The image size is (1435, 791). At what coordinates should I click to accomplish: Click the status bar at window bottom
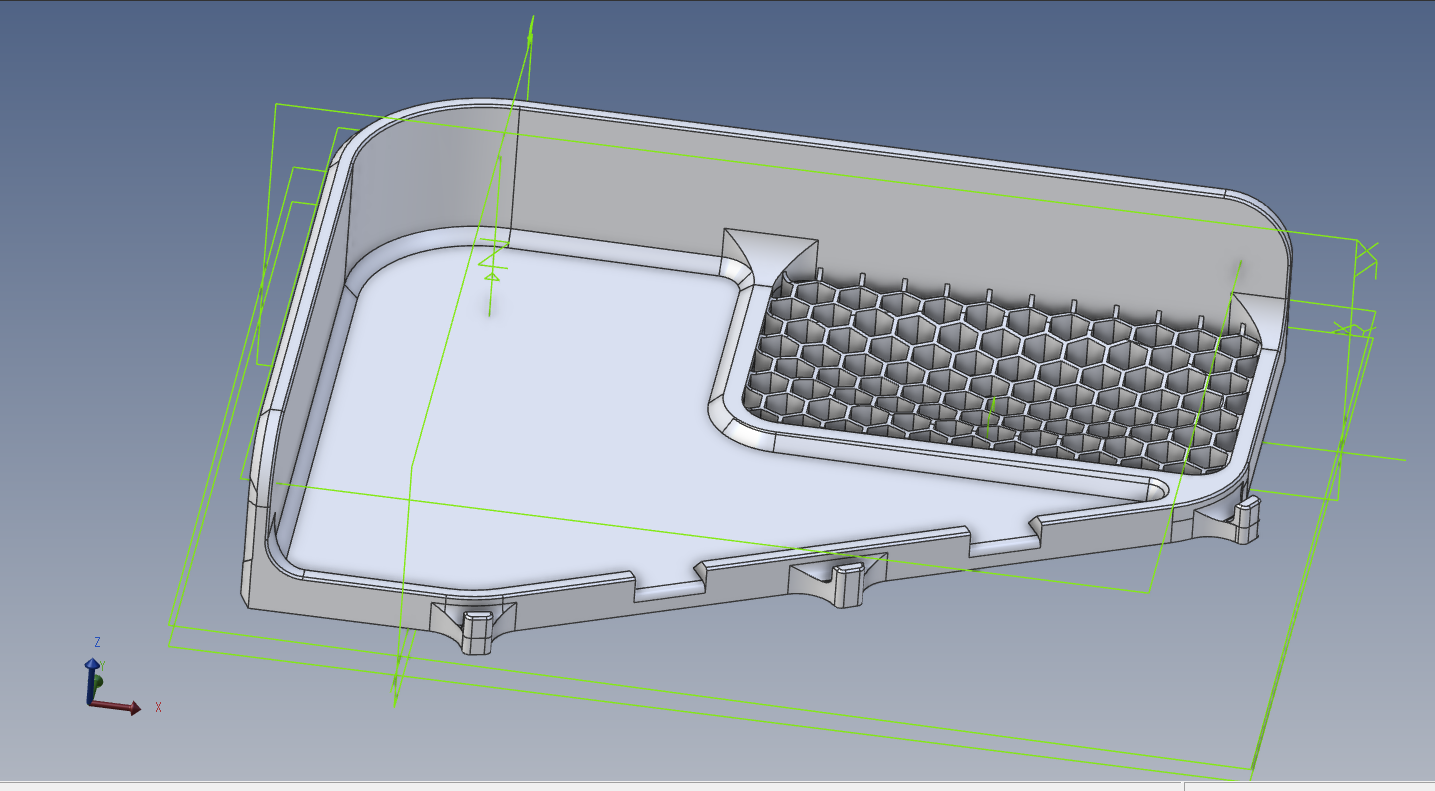[x=717, y=786]
